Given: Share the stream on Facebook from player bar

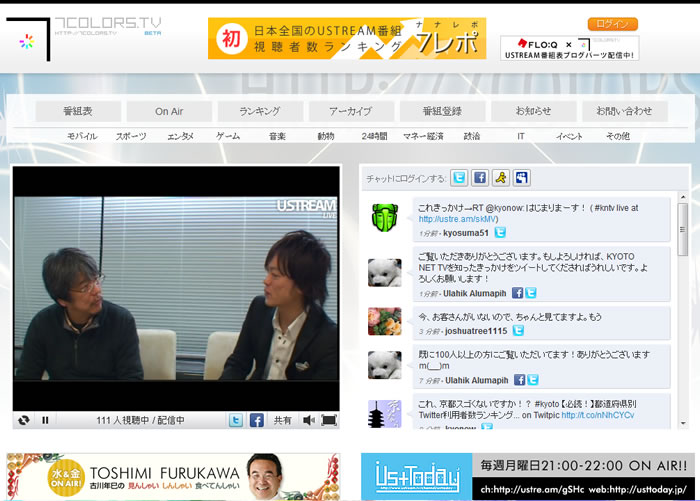Looking at the screenshot, I should tap(256, 420).
